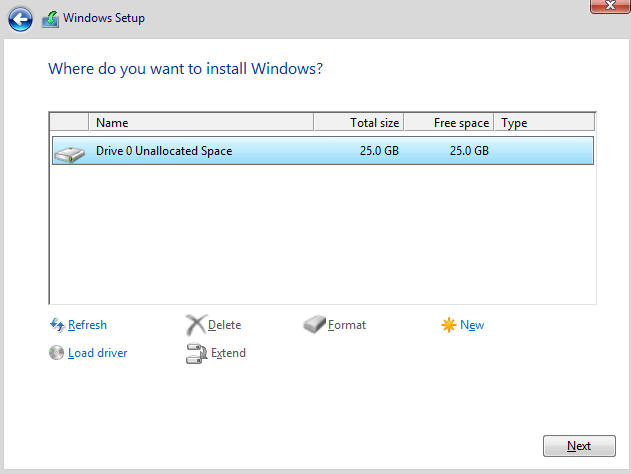Click the gray X Delete icon
The width and height of the screenshot is (631, 474).
(x=195, y=325)
